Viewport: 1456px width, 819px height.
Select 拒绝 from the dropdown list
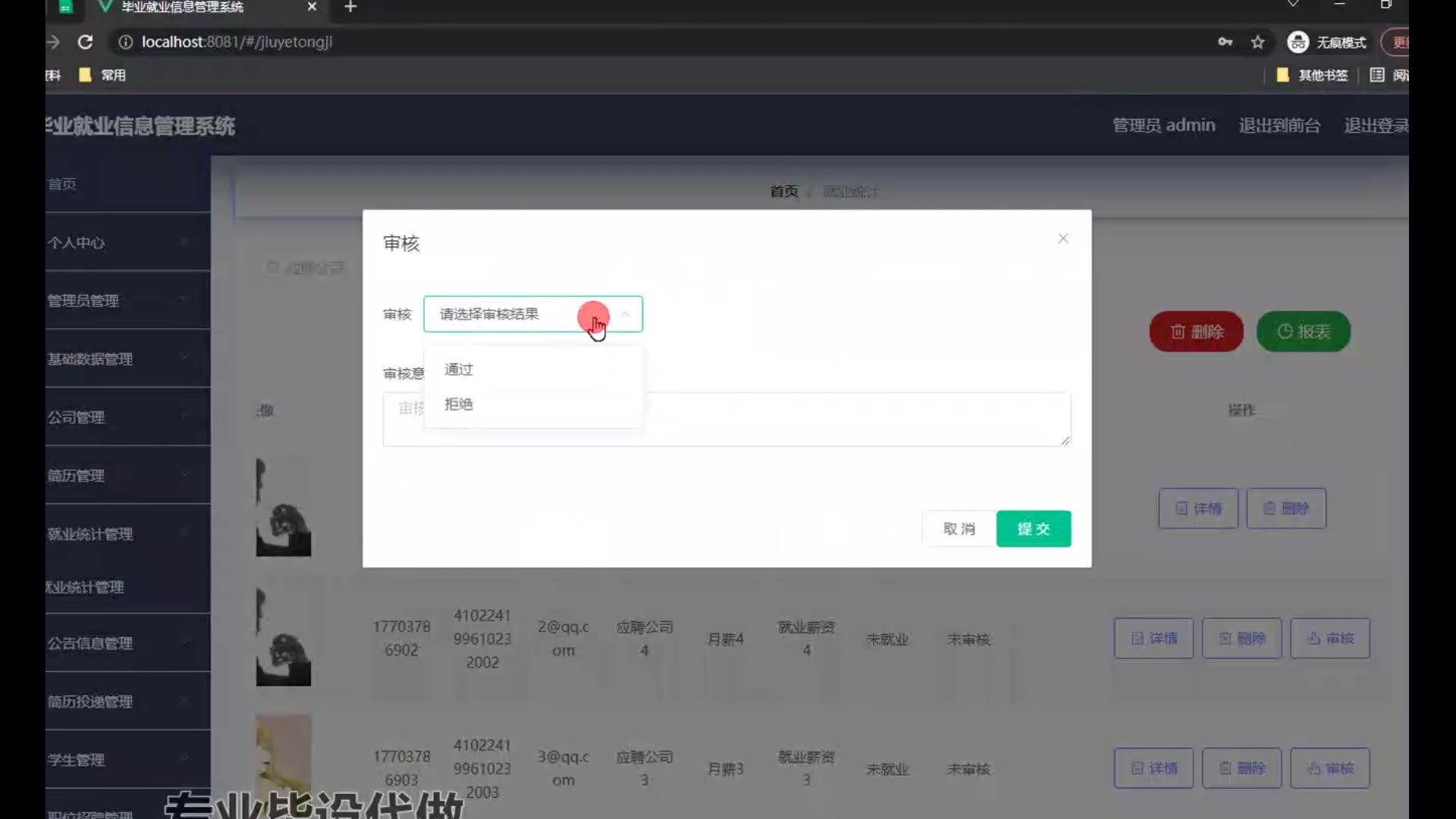click(459, 404)
